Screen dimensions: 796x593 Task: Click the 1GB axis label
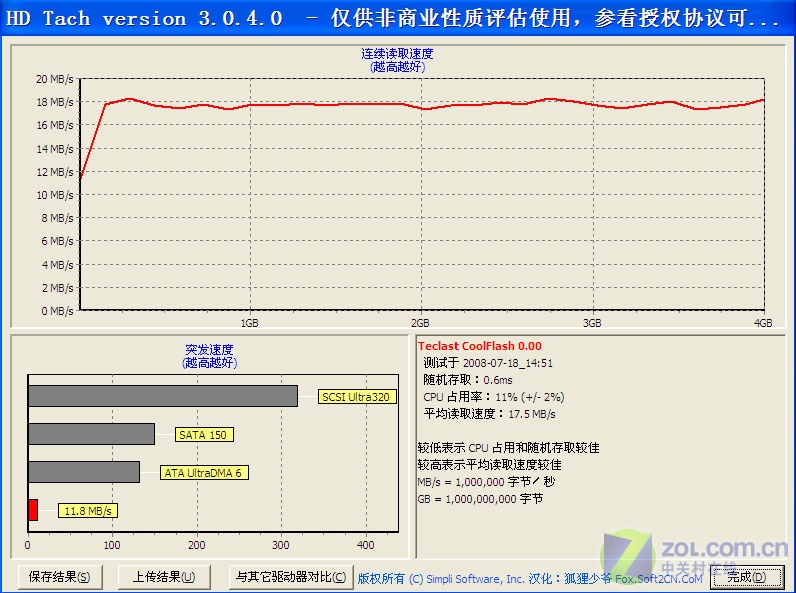[x=249, y=323]
